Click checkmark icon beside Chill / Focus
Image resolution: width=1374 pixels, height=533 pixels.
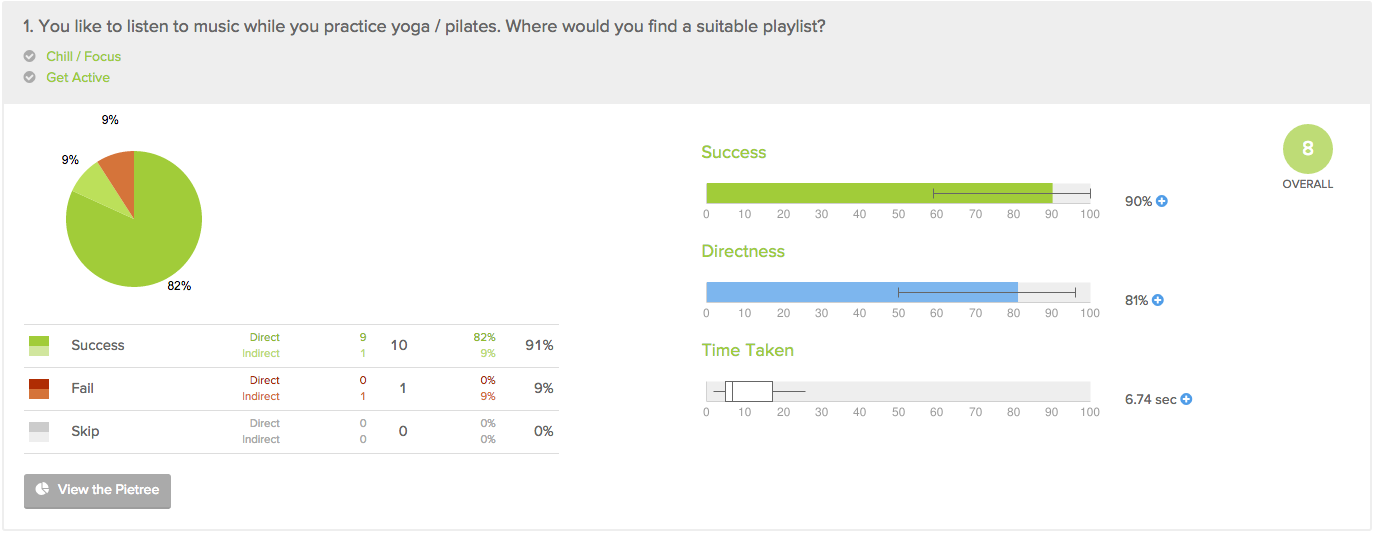tap(30, 56)
